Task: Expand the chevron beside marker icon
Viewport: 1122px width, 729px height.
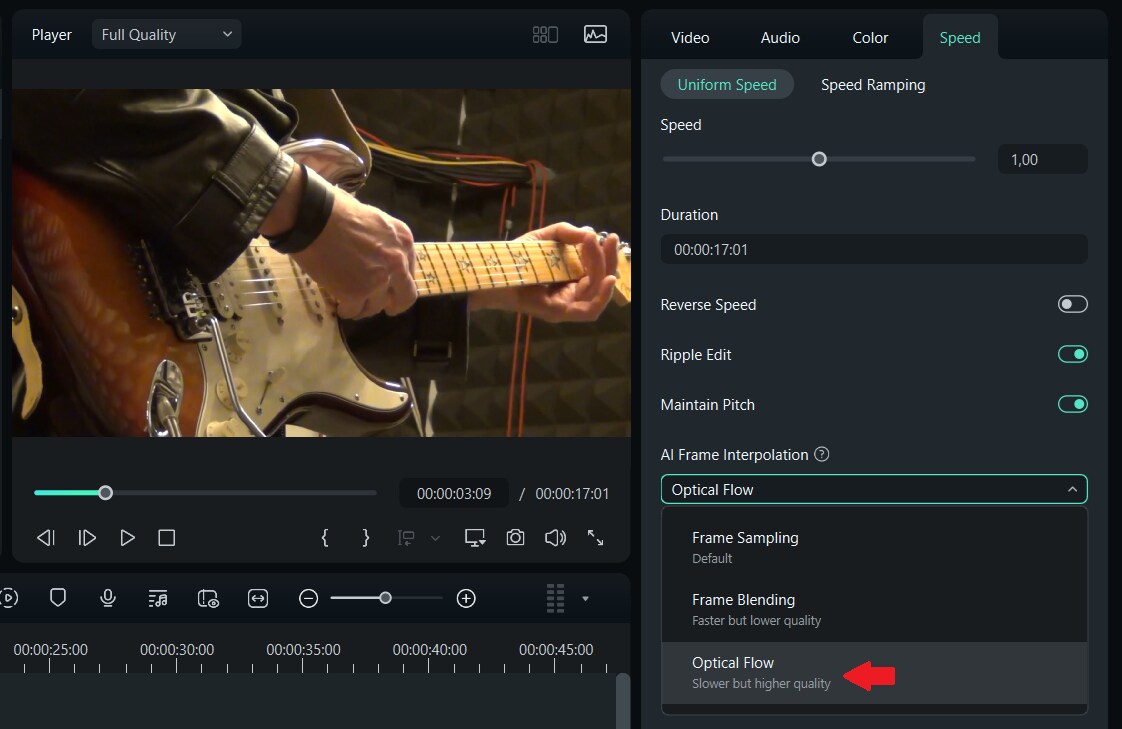Action: pos(435,538)
